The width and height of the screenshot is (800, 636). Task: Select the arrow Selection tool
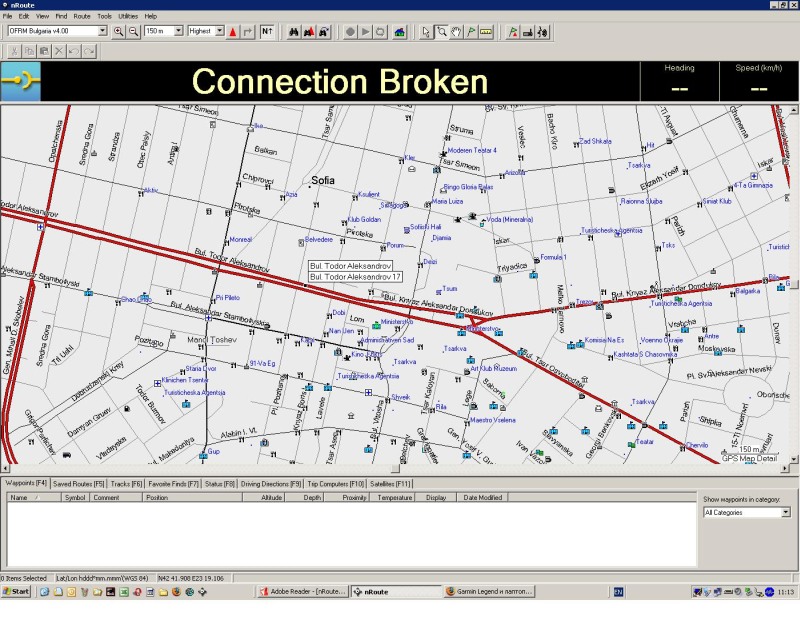427,32
